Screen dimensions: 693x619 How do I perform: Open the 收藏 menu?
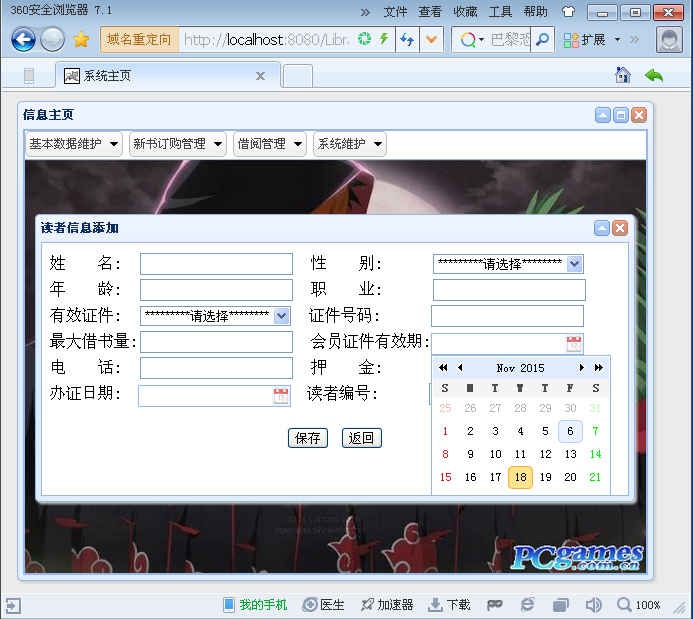[x=465, y=12]
